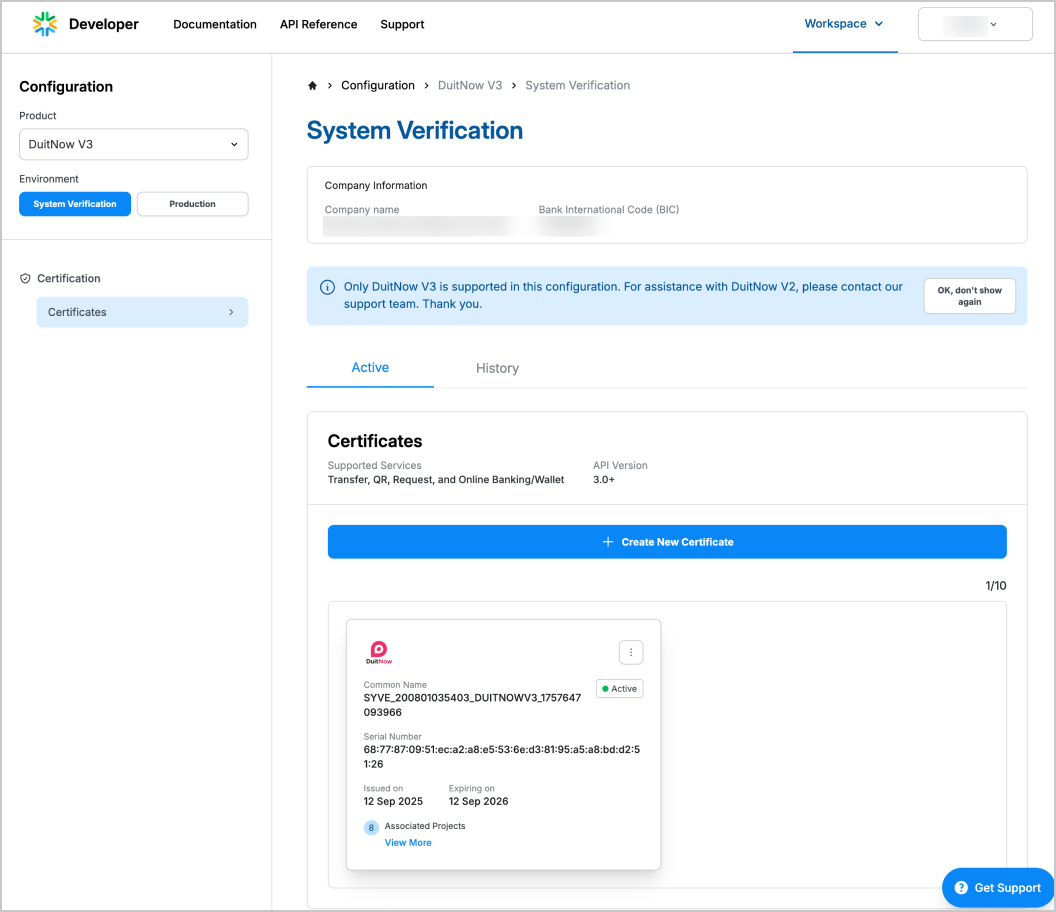Expand the Workspace dropdown menu
1056x912 pixels.
[844, 24]
